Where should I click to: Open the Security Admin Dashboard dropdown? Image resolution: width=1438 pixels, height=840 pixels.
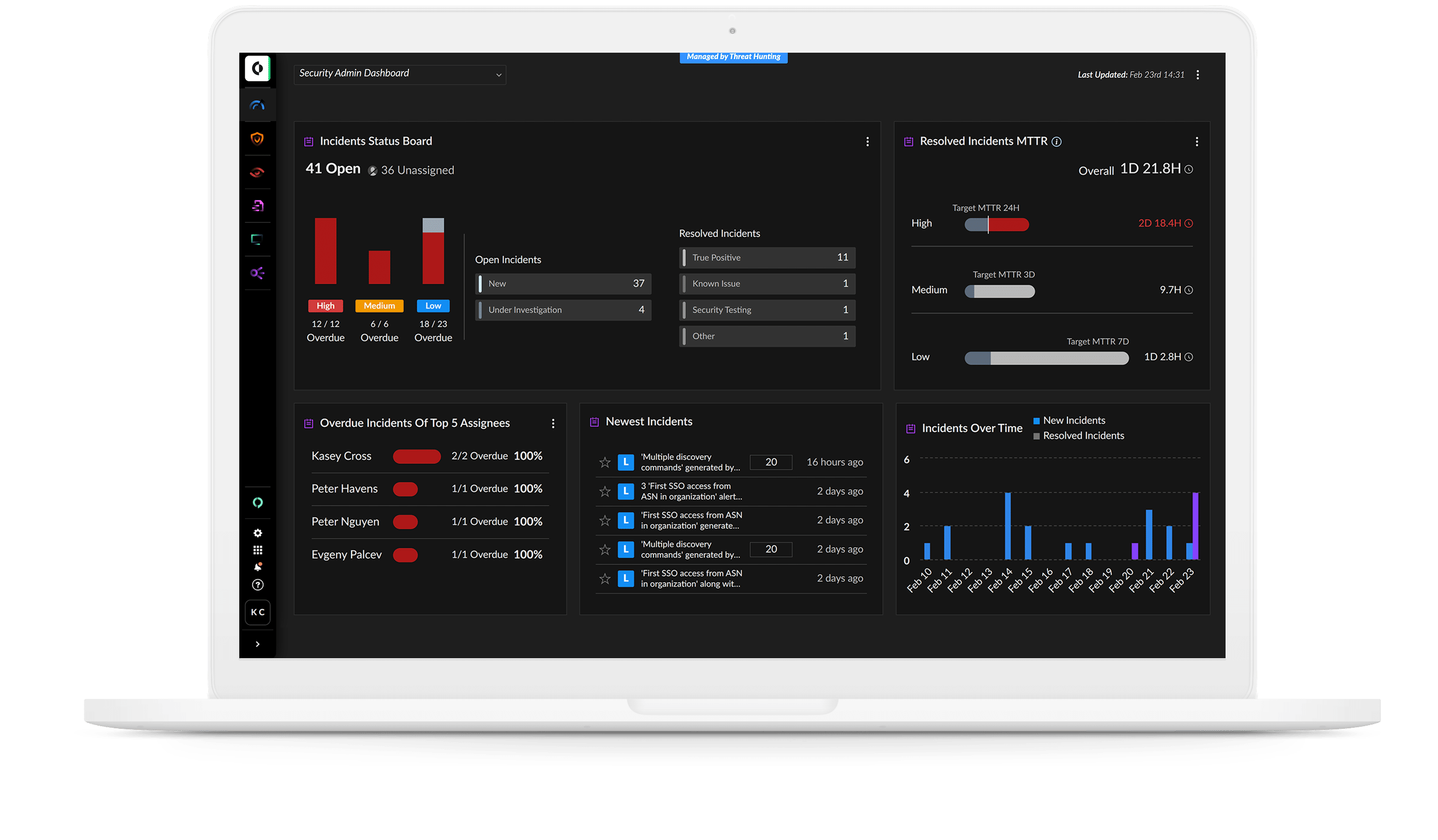[x=400, y=74]
